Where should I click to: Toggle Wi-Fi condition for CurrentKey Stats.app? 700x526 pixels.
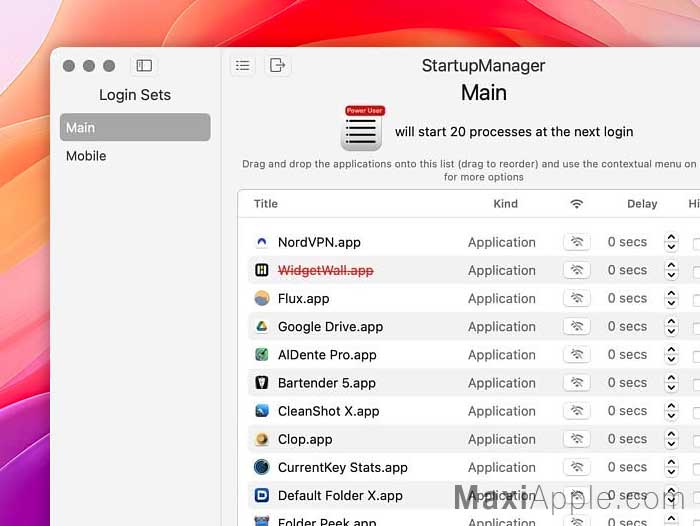pos(577,467)
